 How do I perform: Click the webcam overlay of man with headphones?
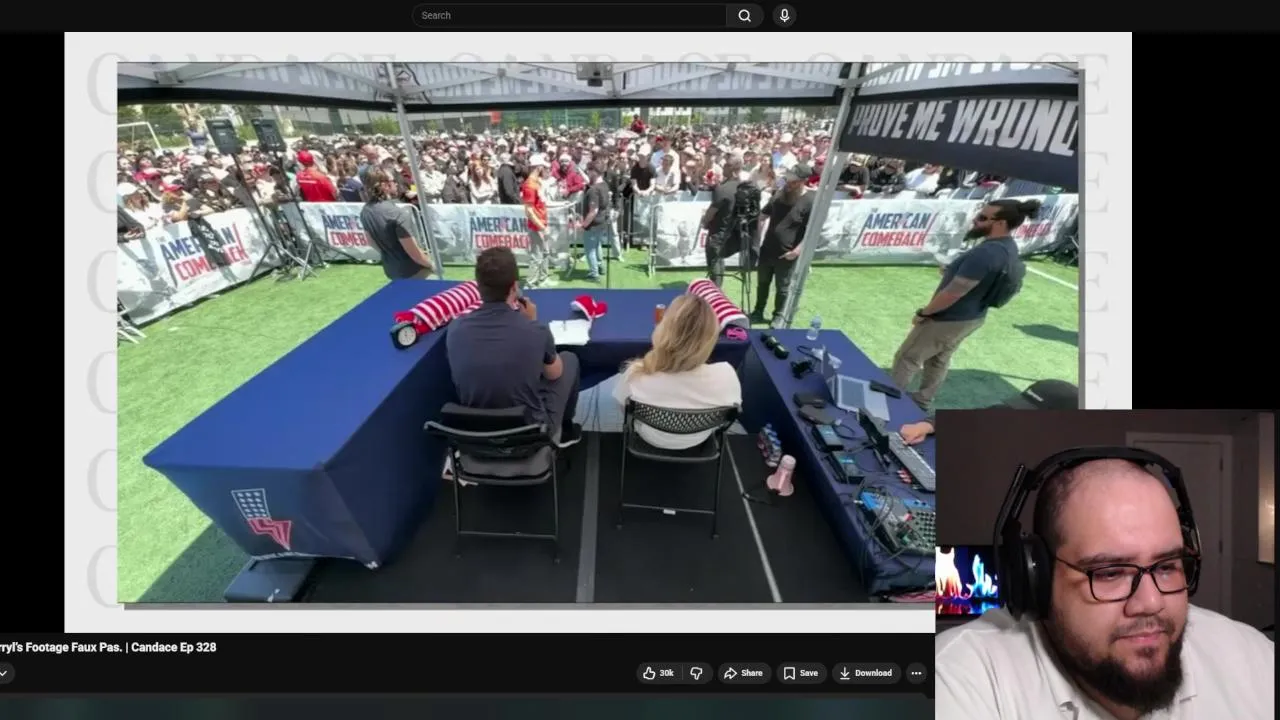[1107, 565]
